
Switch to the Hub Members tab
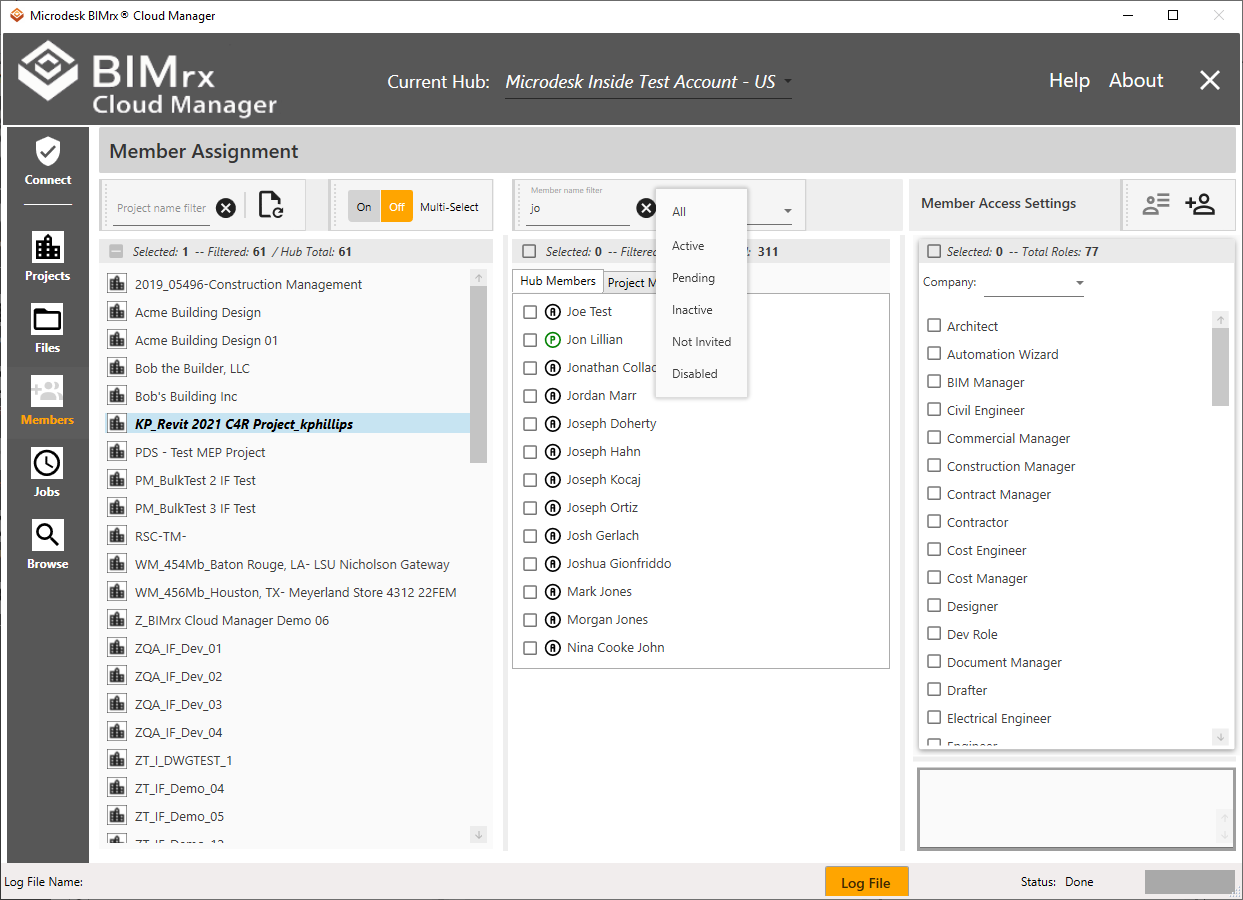pyautogui.click(x=558, y=282)
